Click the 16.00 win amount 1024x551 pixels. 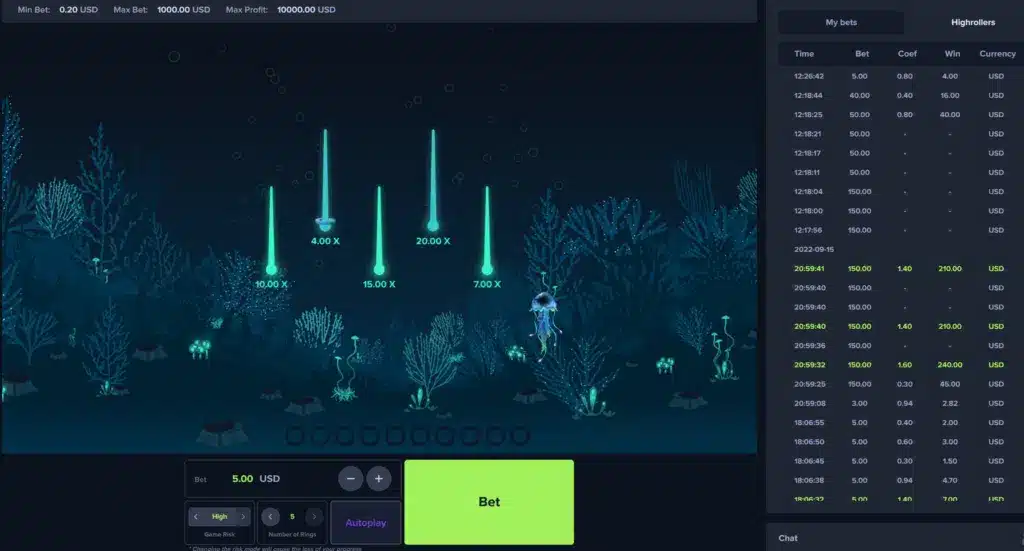tap(950, 95)
